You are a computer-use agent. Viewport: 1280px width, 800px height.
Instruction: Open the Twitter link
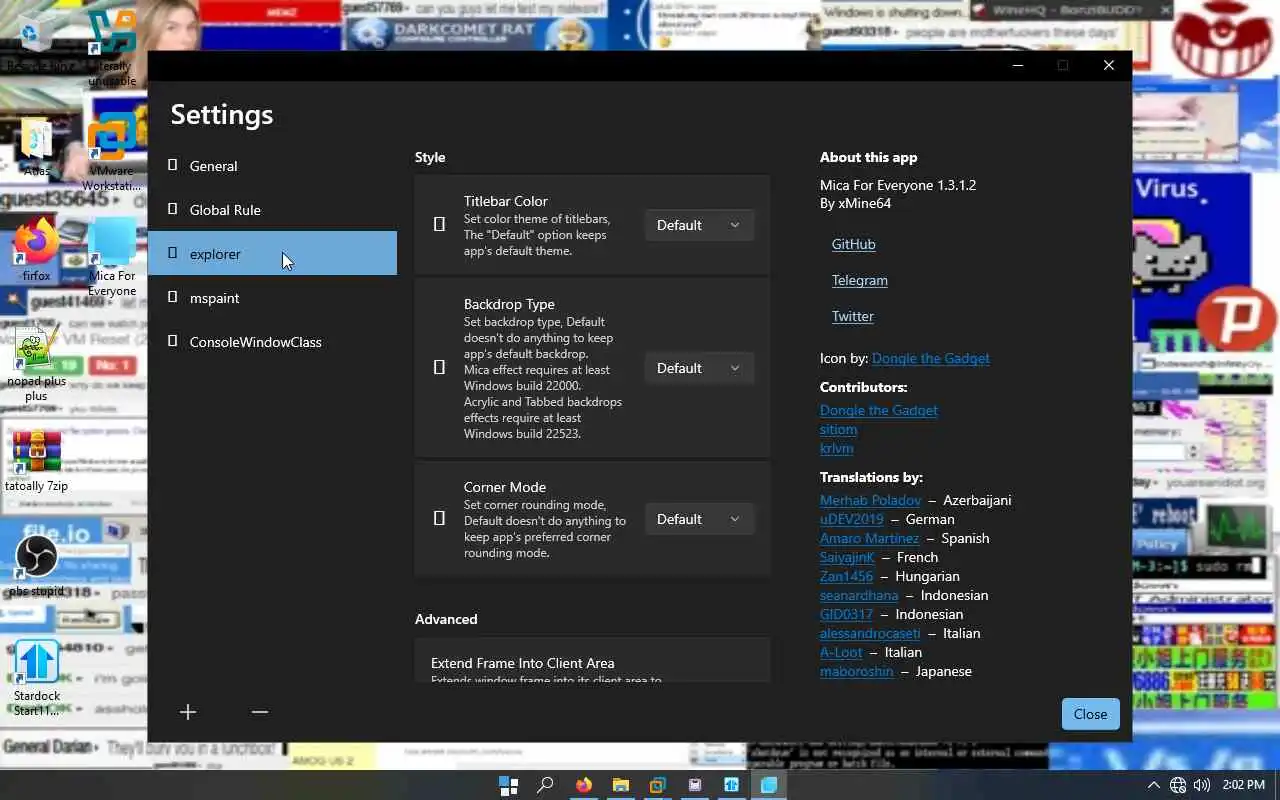[x=852, y=316]
